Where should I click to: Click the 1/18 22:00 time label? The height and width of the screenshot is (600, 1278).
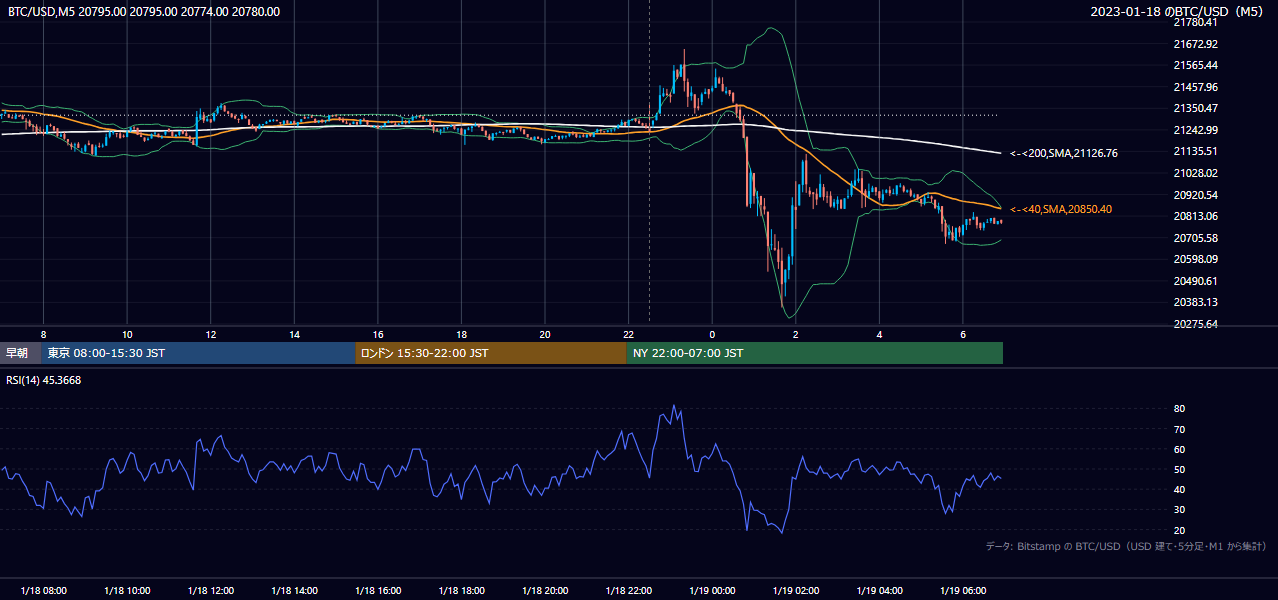click(x=628, y=591)
